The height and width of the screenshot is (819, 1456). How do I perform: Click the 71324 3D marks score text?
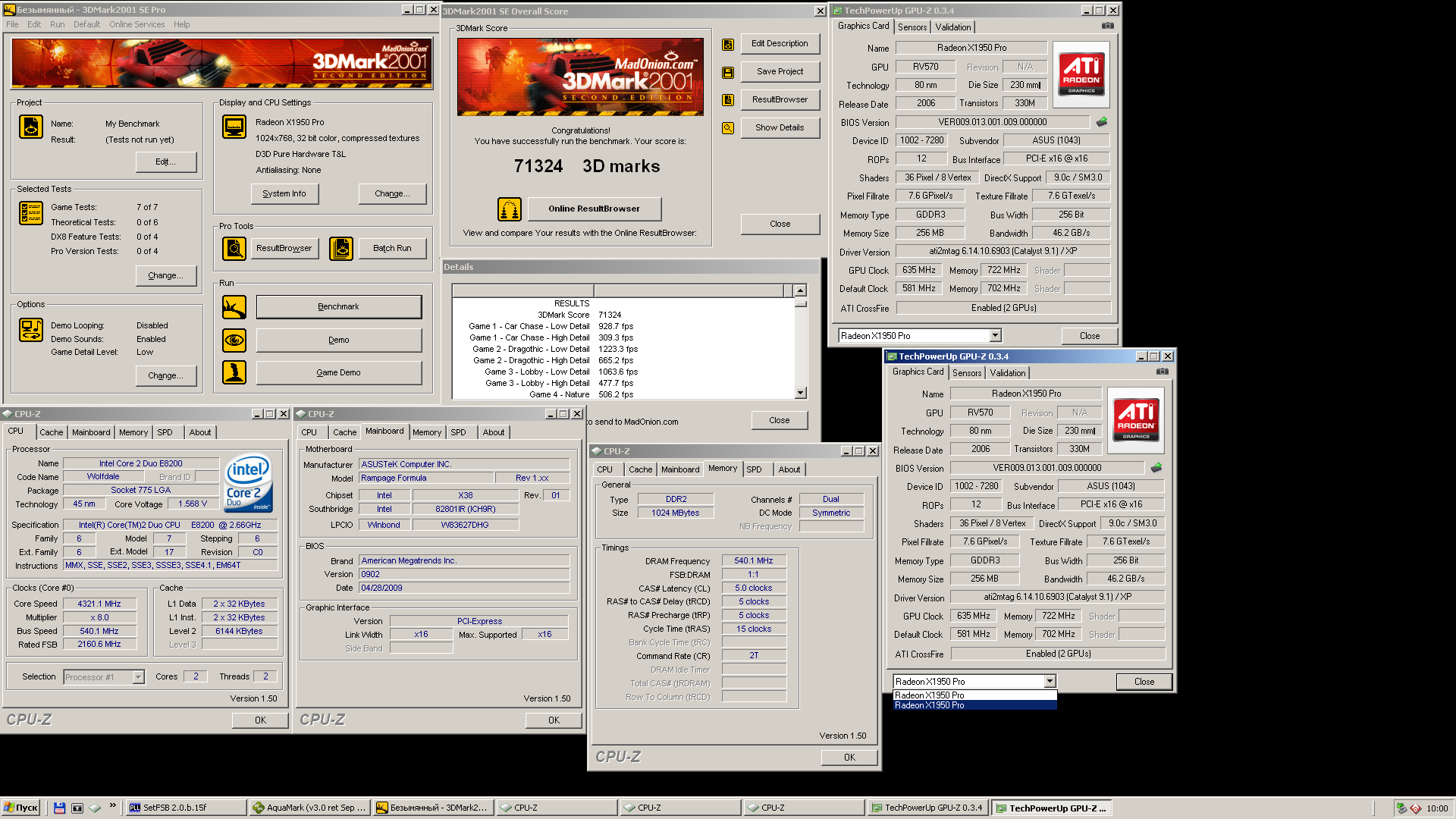pyautogui.click(x=586, y=166)
